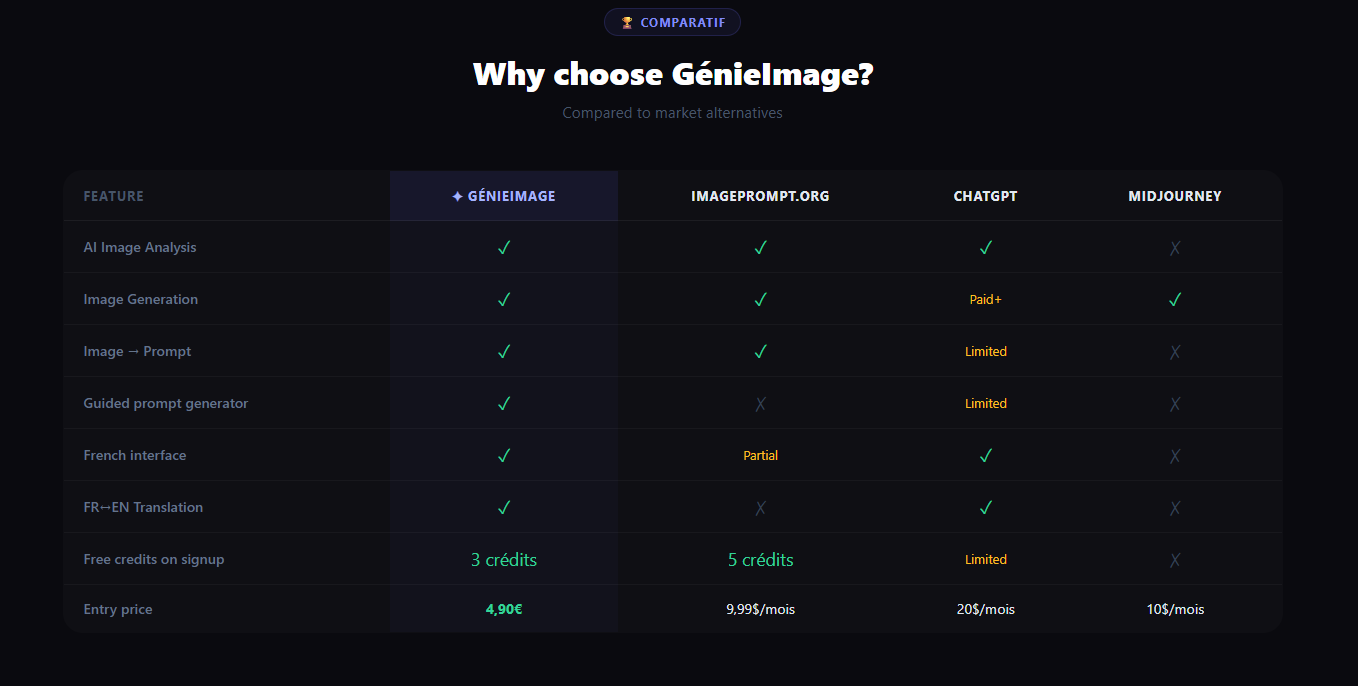Click the X mark for Midjourney's AI Image Analysis

(1175, 247)
